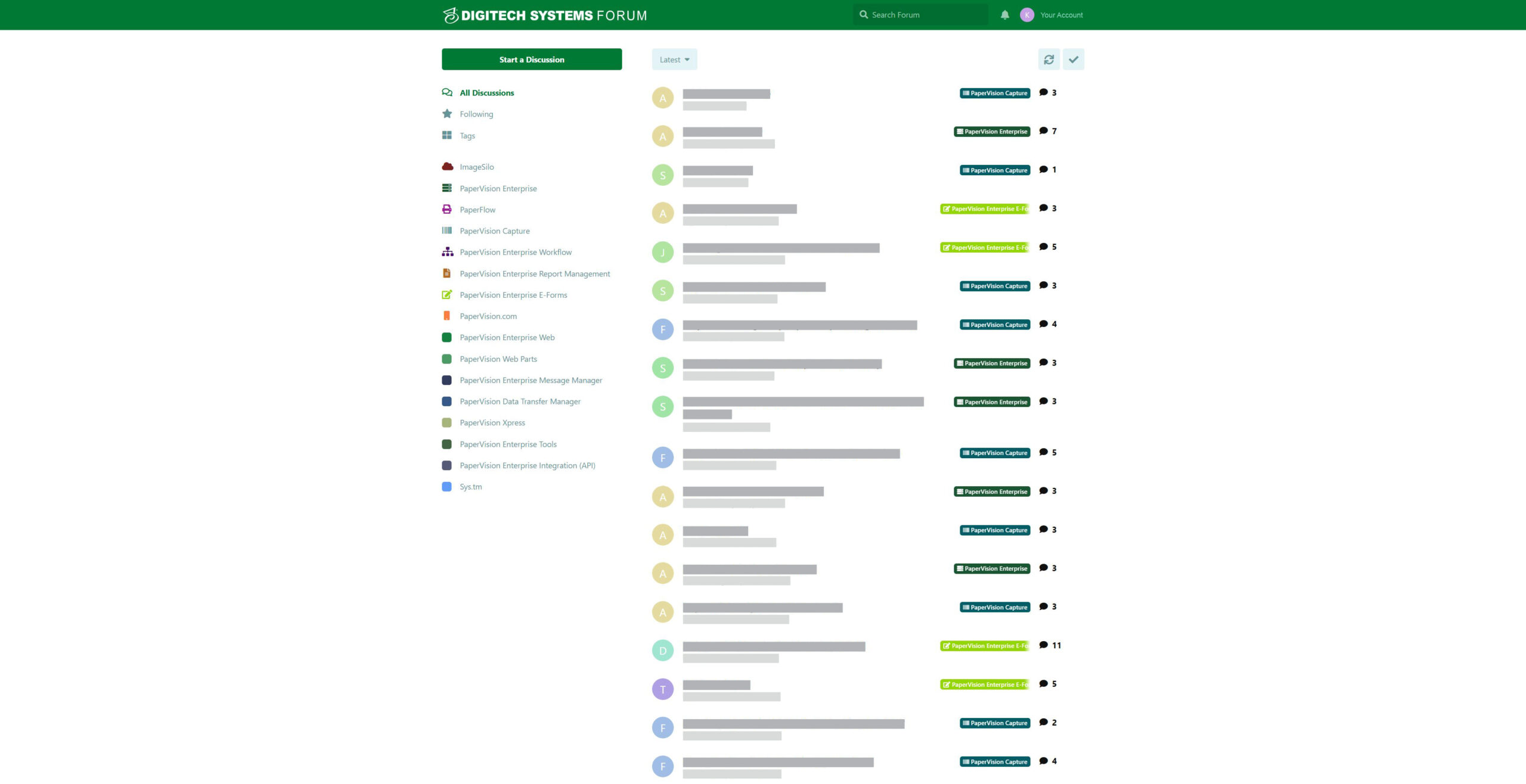Viewport: 1526px width, 784px height.
Task: Click Start a Discussion button
Action: pyautogui.click(x=532, y=60)
